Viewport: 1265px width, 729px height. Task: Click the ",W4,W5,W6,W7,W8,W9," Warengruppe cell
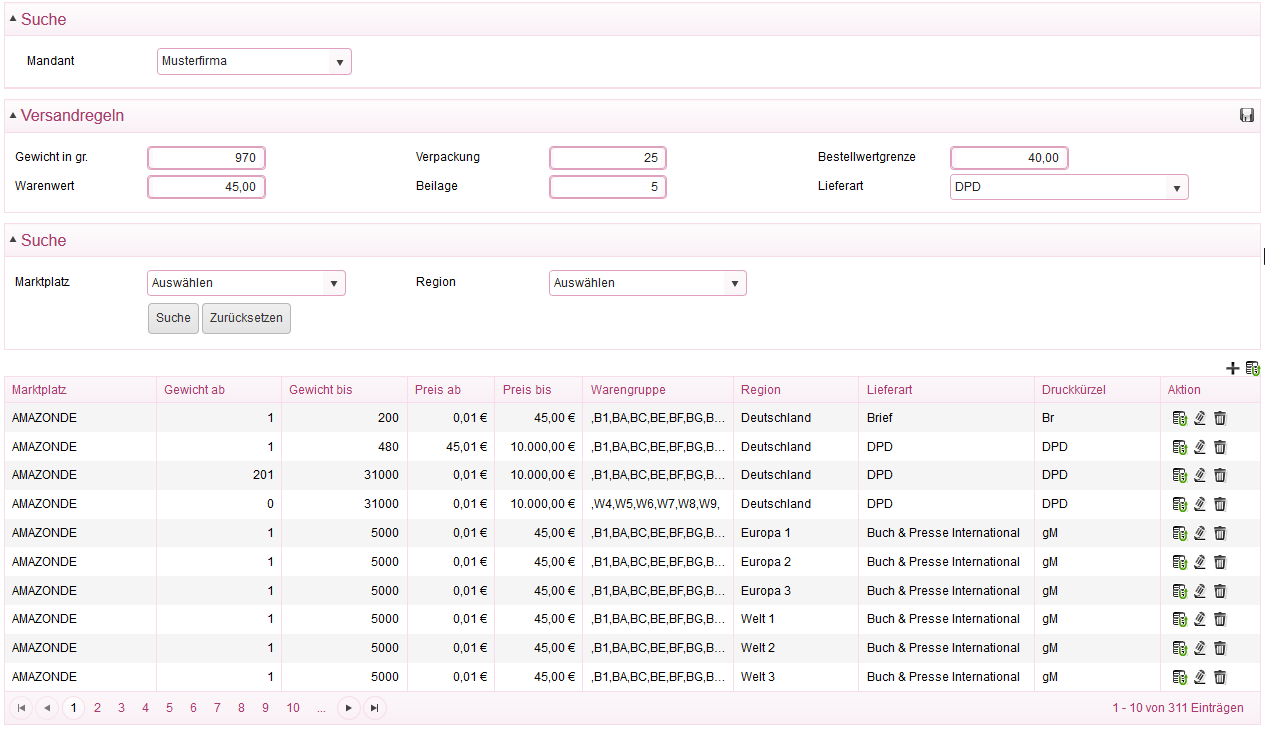click(x=656, y=504)
